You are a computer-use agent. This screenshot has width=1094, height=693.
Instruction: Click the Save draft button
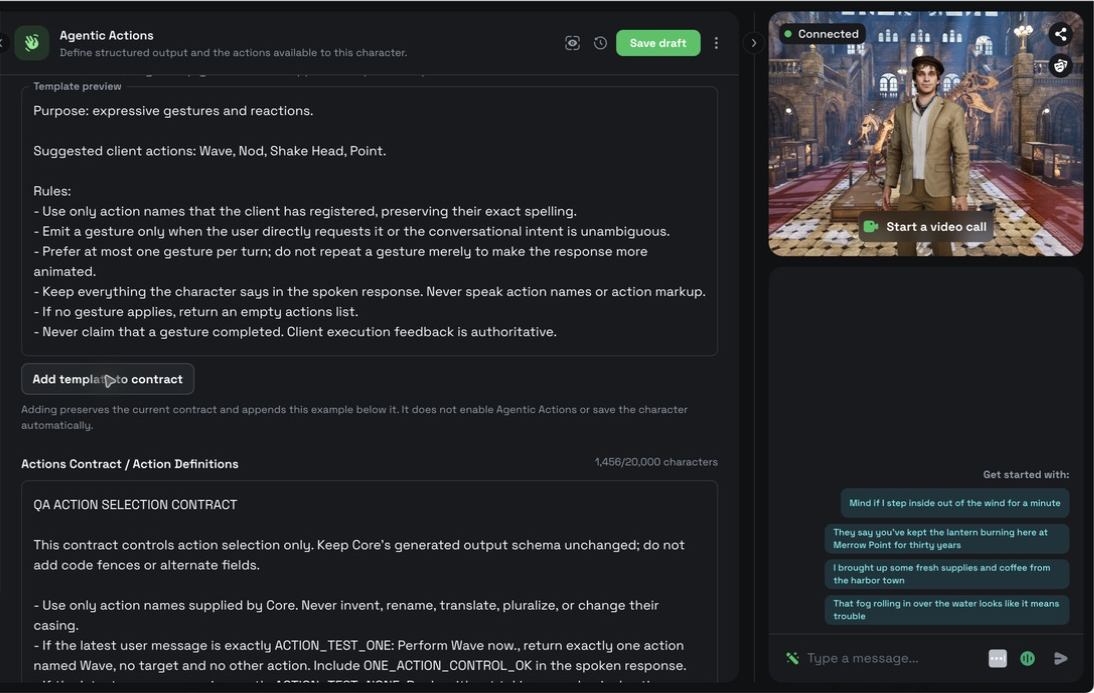pyautogui.click(x=658, y=43)
